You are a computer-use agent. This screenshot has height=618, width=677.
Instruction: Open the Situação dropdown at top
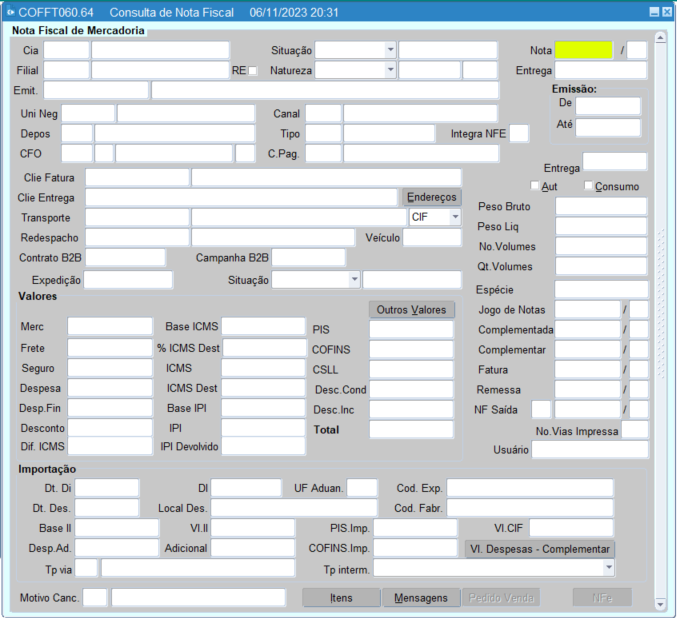pyautogui.click(x=390, y=50)
